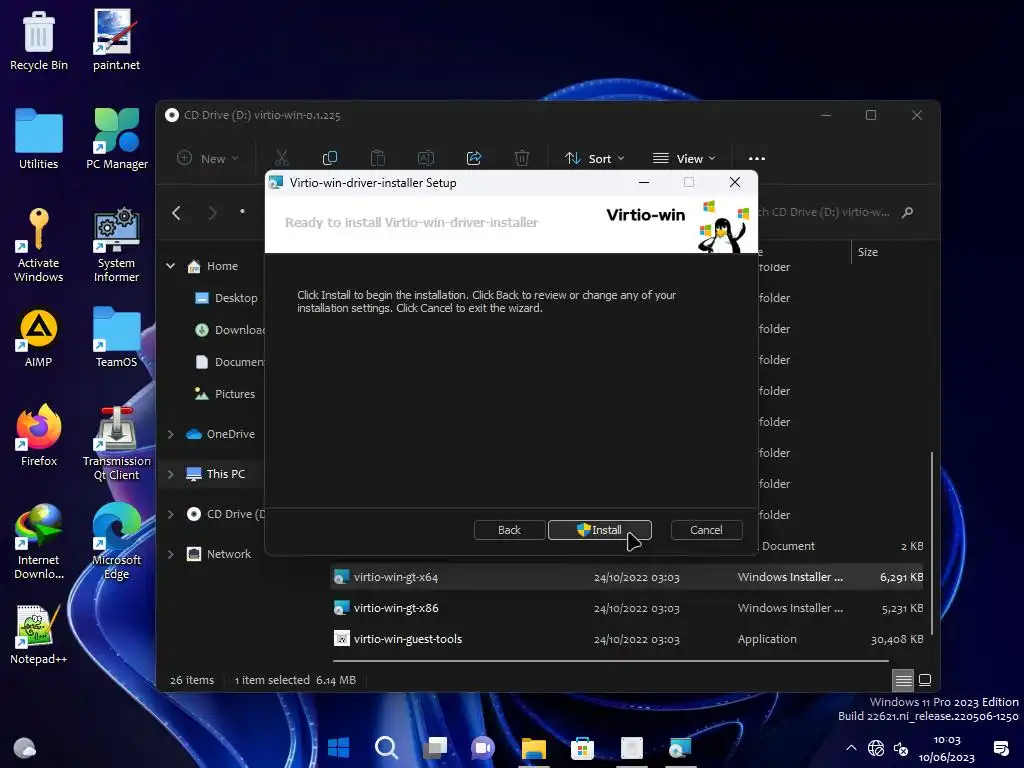Select the virtio-win-gt-x64 file
The width and height of the screenshot is (1024, 768).
pos(396,577)
